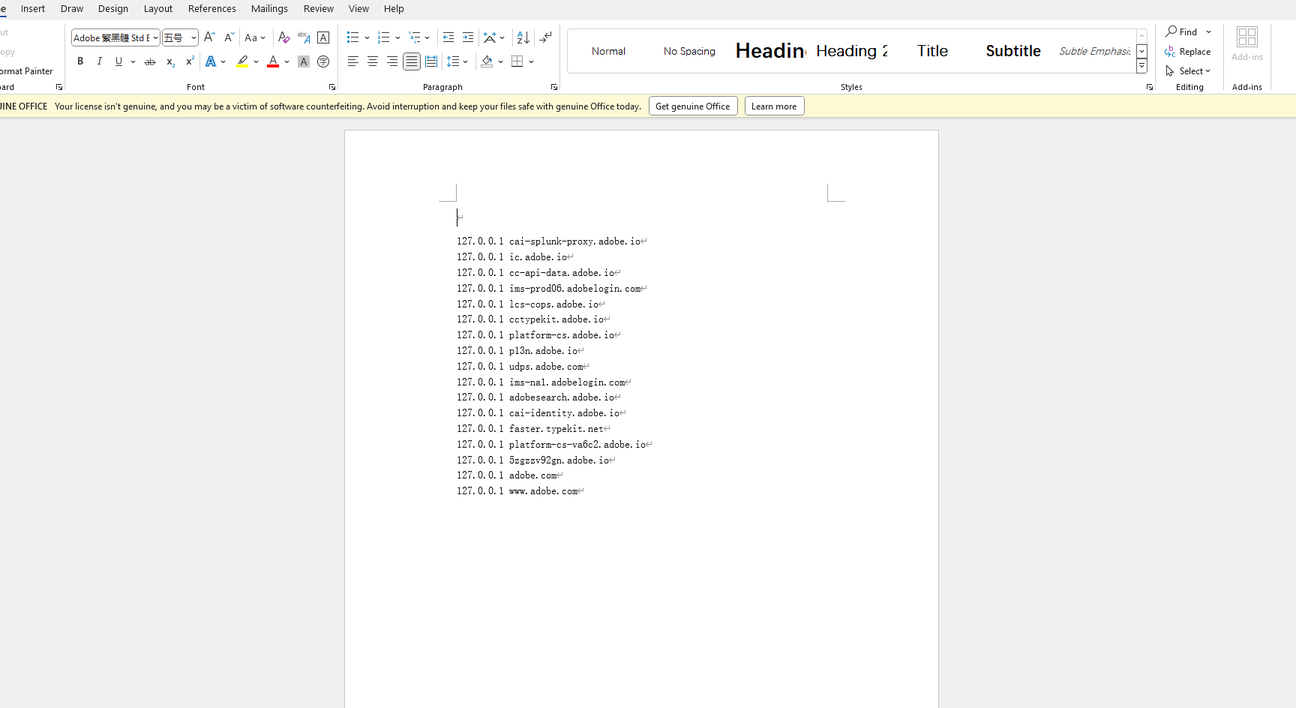Open the Insert tab

coord(33,9)
